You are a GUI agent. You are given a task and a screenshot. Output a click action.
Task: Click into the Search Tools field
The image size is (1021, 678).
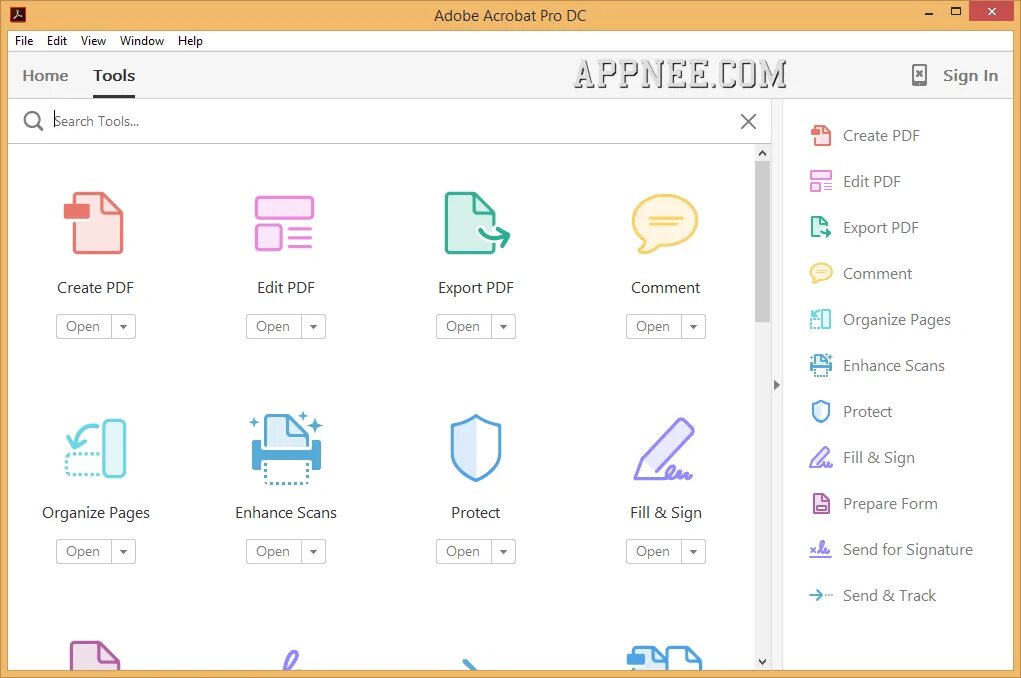click(x=391, y=121)
